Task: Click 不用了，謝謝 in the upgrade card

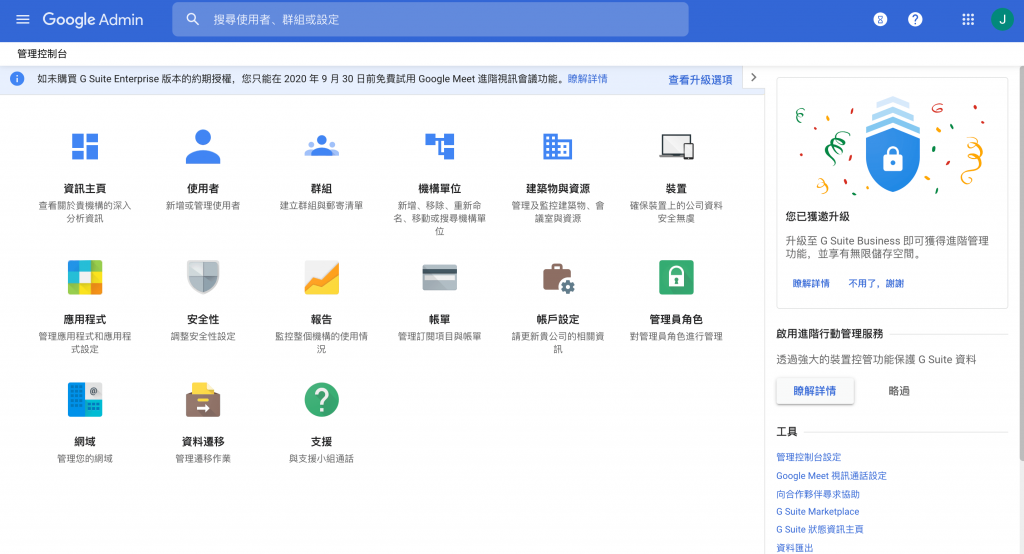Action: [876, 283]
